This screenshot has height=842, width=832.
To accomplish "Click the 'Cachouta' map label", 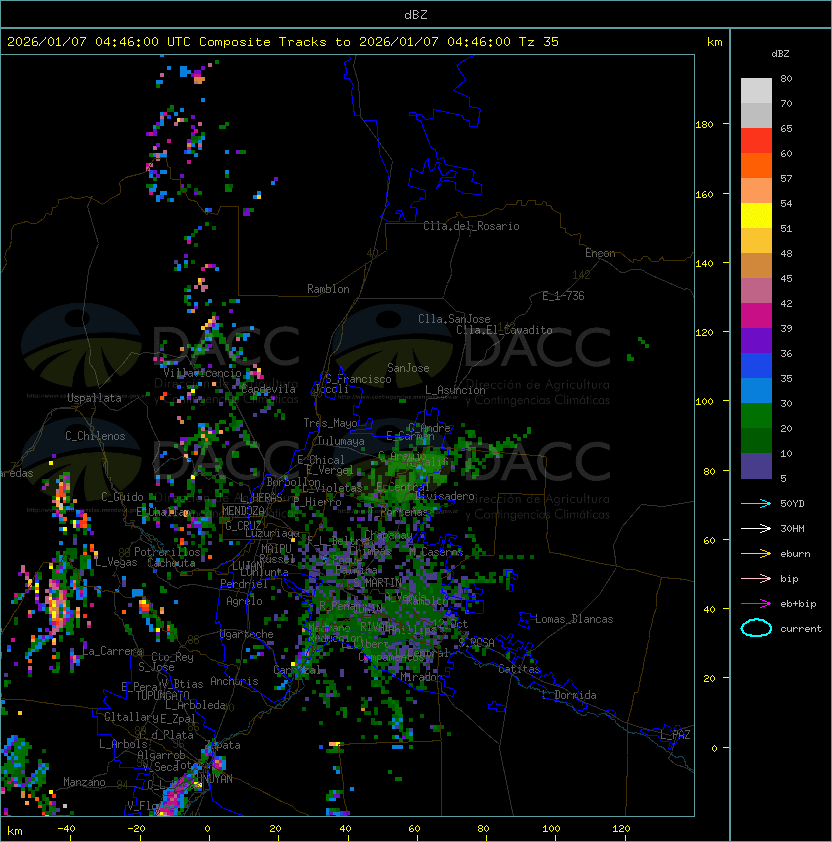I will coord(171,563).
